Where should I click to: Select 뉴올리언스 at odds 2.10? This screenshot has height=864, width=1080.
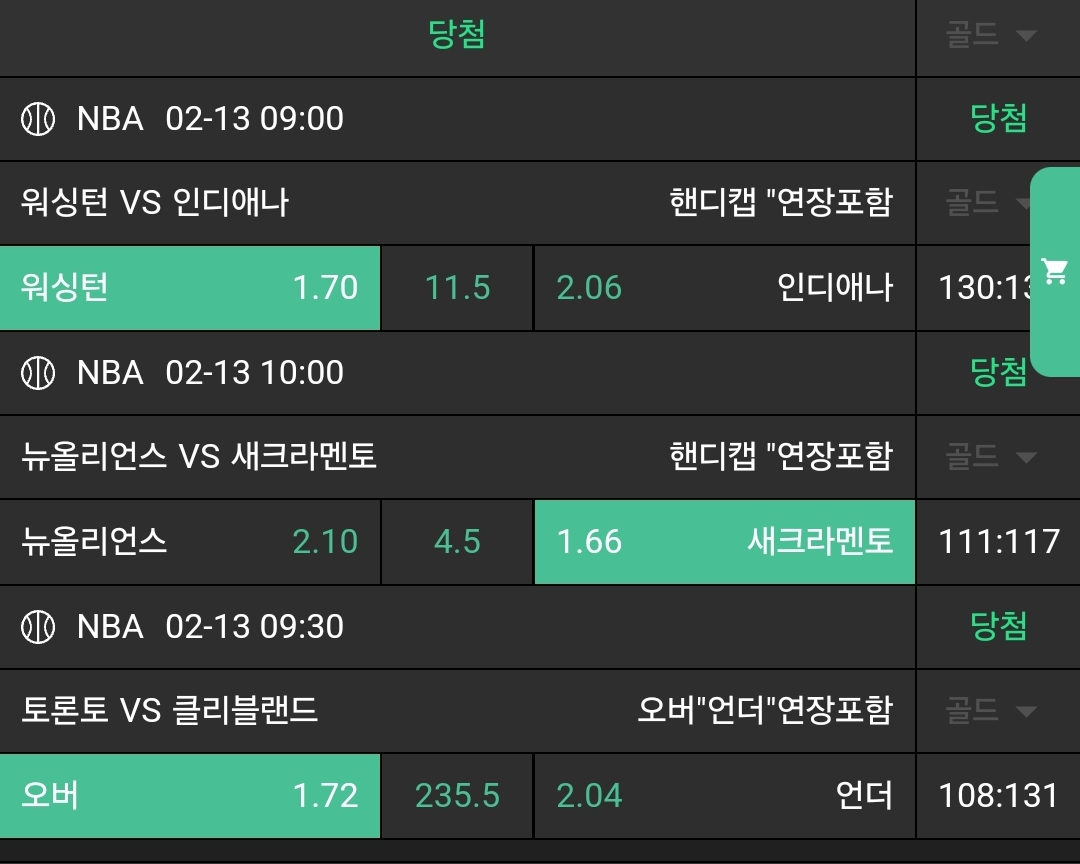coord(190,542)
